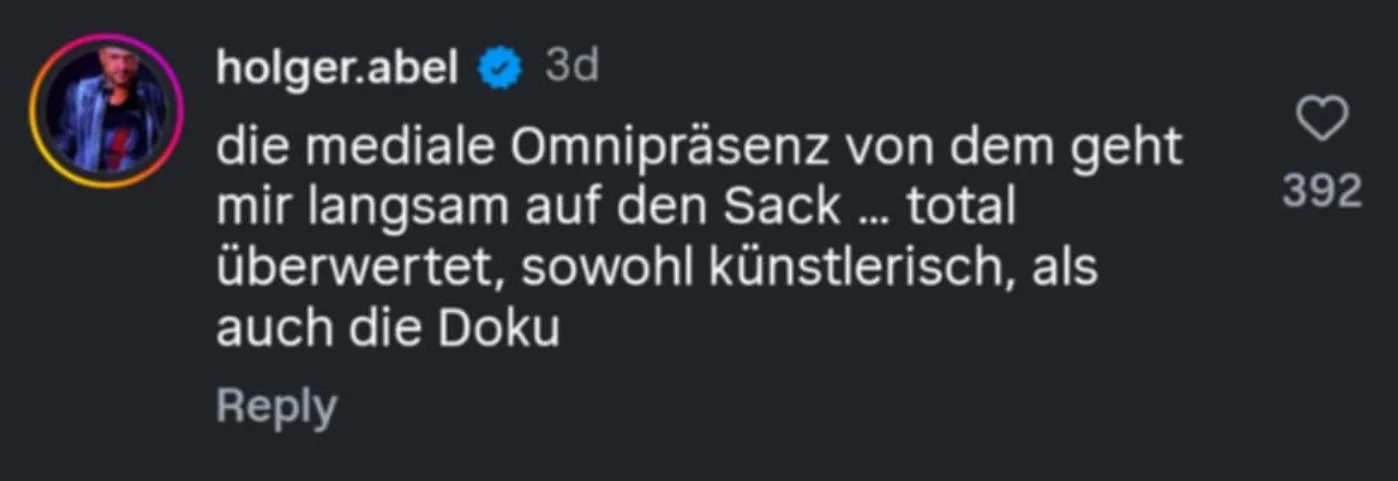Click the Reply button
Screen dimensions: 1398x481
[x=276, y=408]
